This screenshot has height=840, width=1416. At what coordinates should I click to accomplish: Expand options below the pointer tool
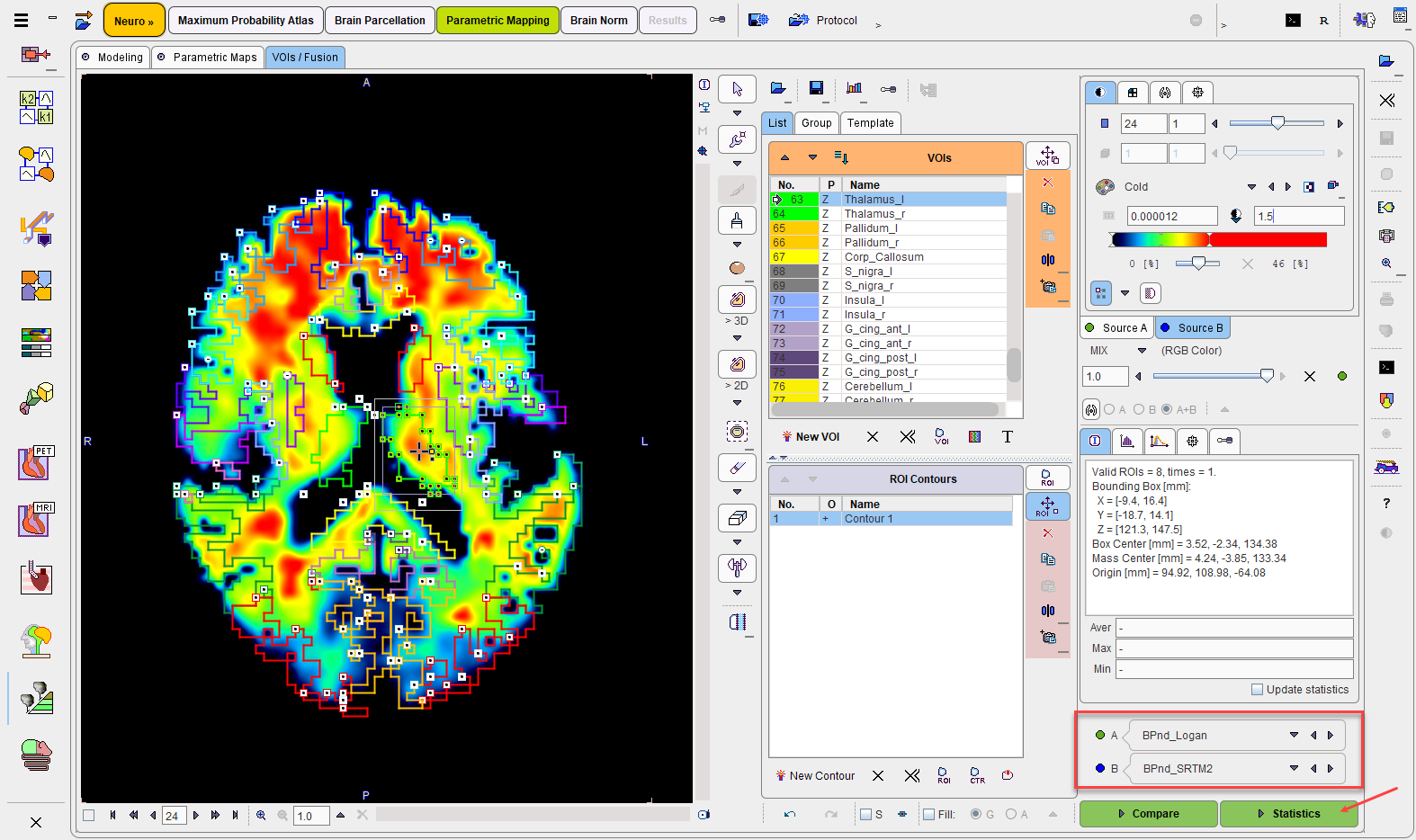(737, 113)
